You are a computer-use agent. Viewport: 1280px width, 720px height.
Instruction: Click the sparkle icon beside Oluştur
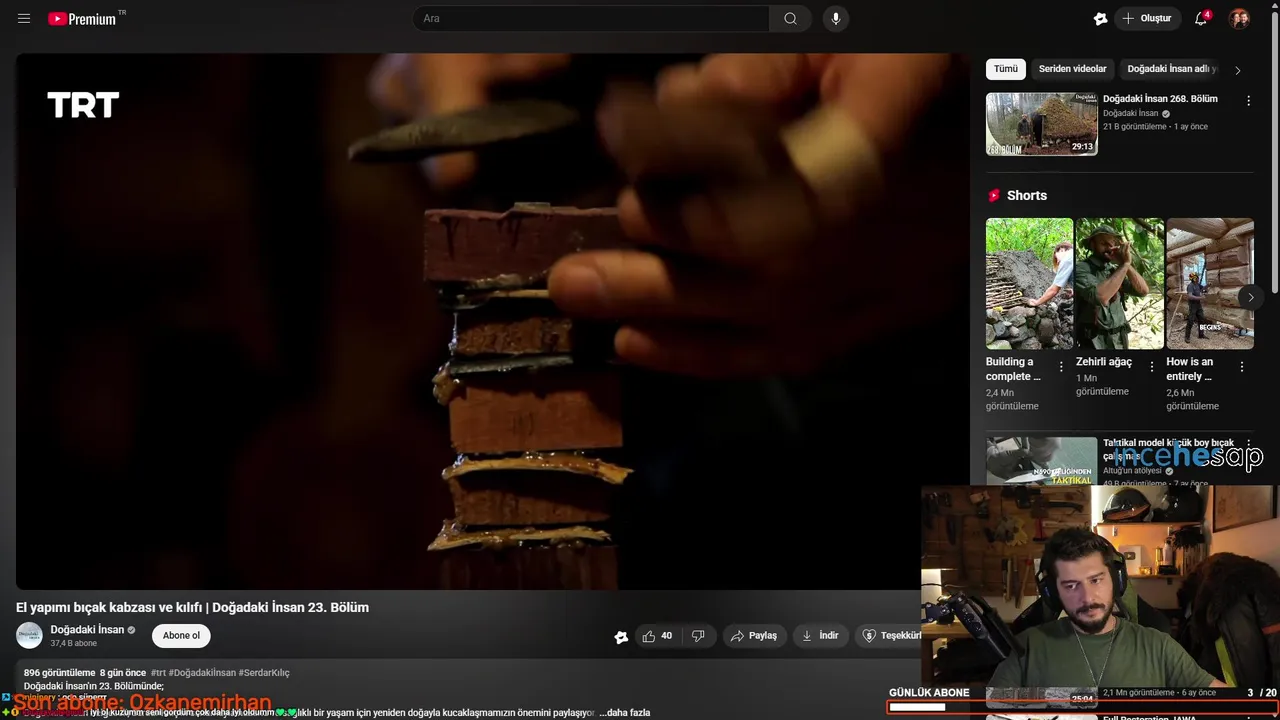tap(1100, 19)
